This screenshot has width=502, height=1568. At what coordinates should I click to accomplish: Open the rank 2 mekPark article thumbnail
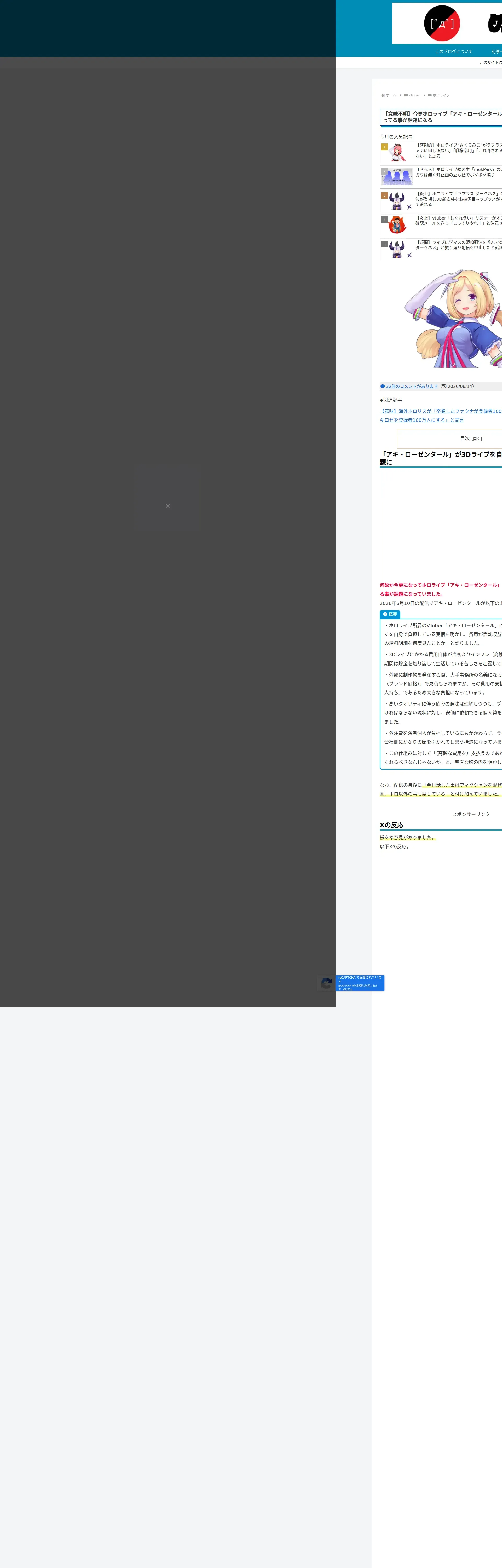(x=397, y=176)
